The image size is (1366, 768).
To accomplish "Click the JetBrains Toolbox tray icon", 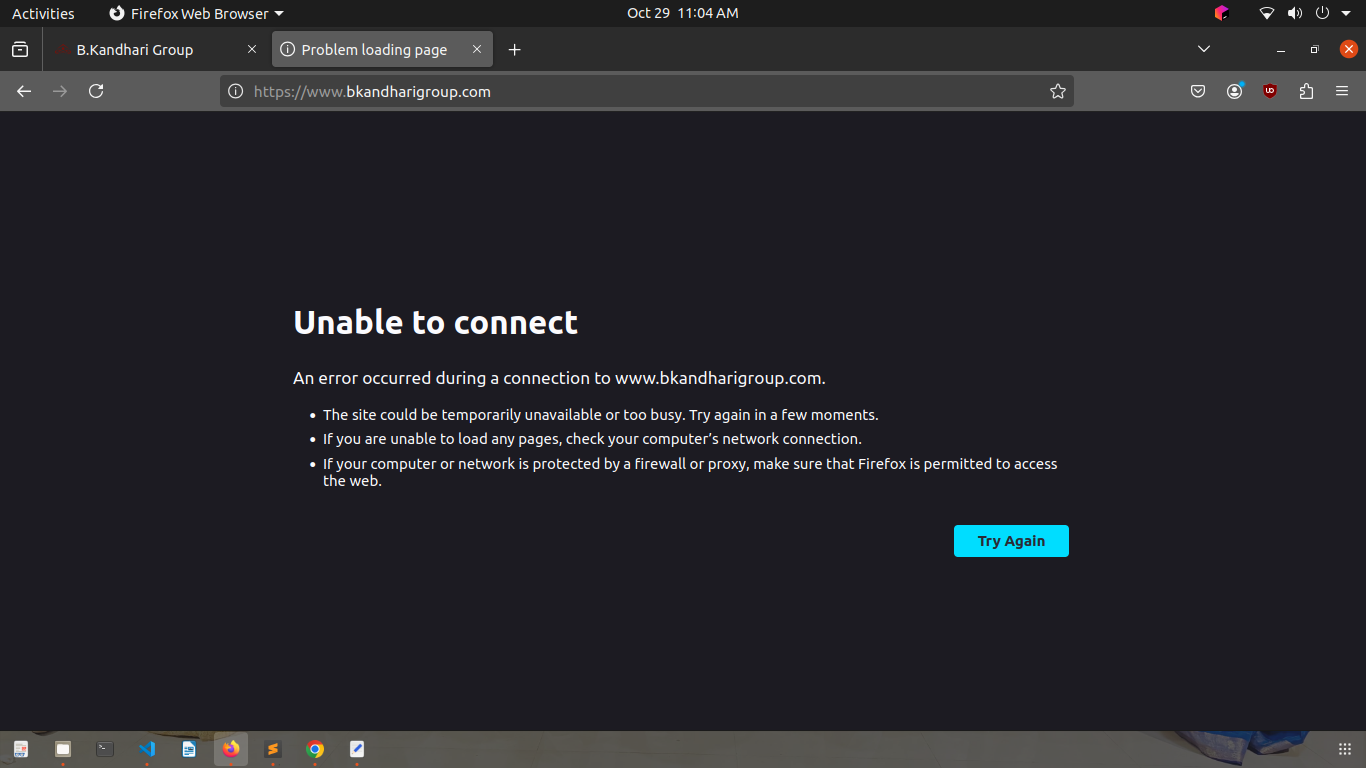I will click(x=1221, y=13).
